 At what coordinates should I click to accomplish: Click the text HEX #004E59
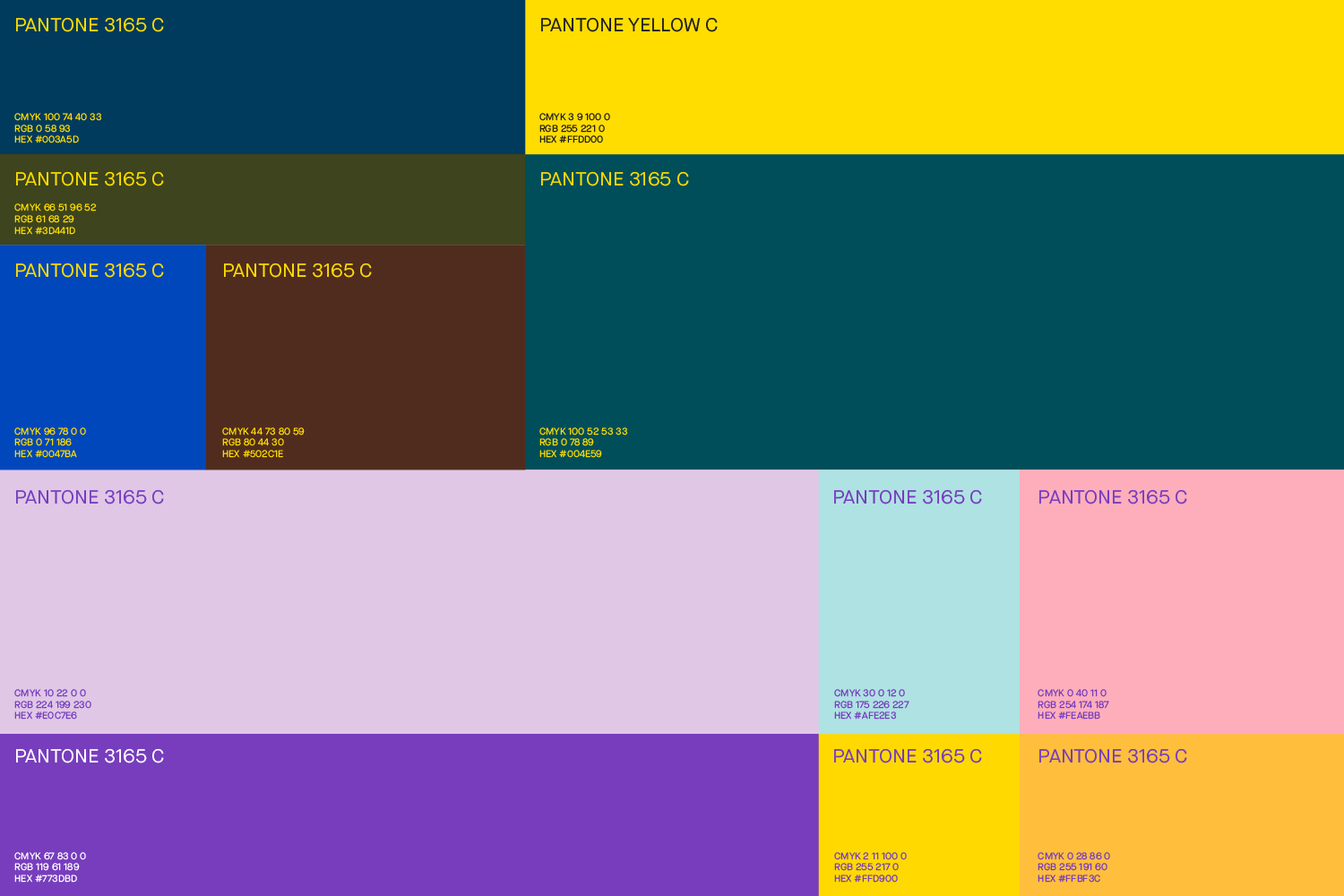coord(571,454)
